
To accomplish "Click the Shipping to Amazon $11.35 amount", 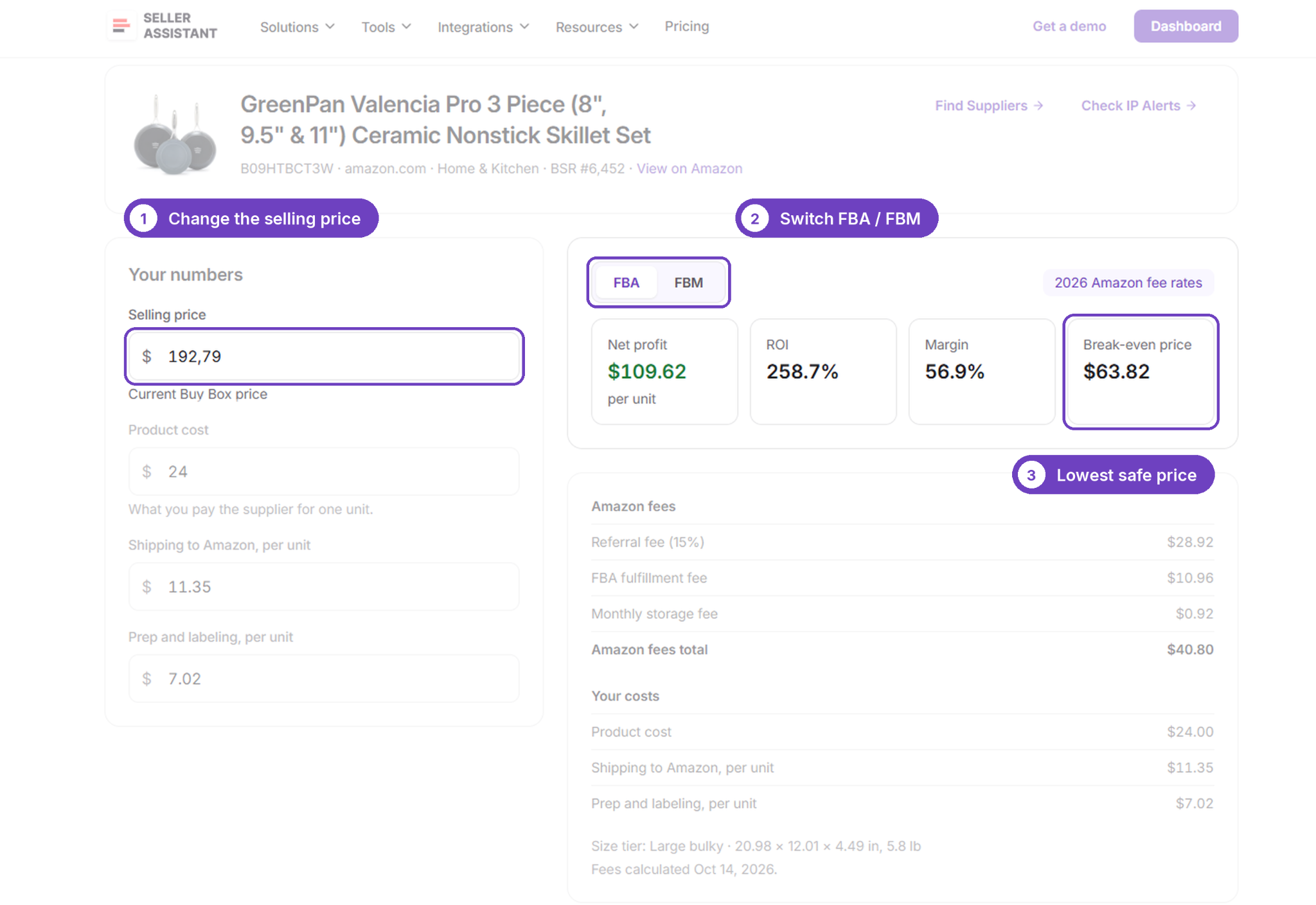I will 1190,768.
